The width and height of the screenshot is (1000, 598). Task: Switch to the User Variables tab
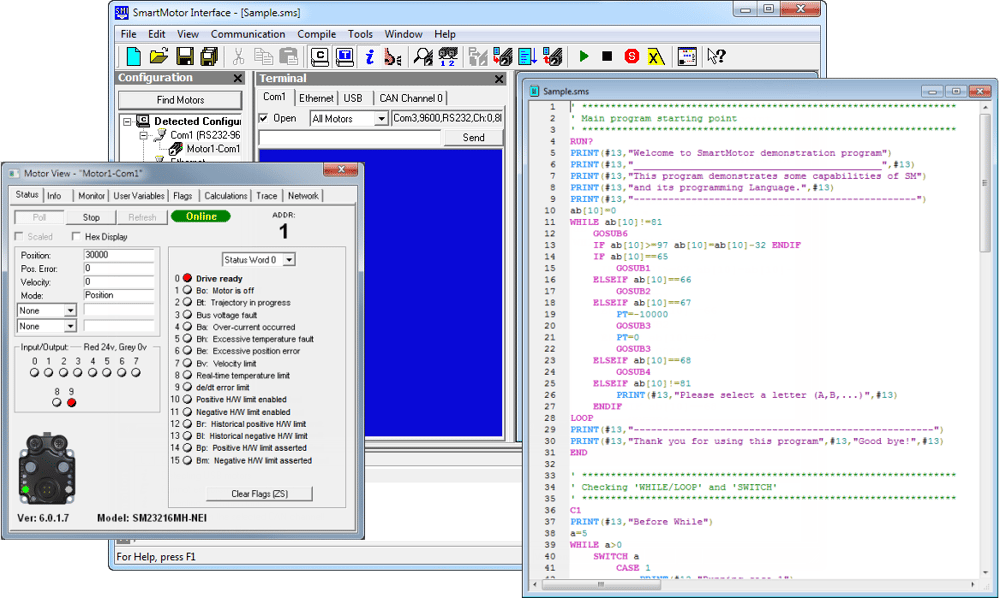(138, 196)
